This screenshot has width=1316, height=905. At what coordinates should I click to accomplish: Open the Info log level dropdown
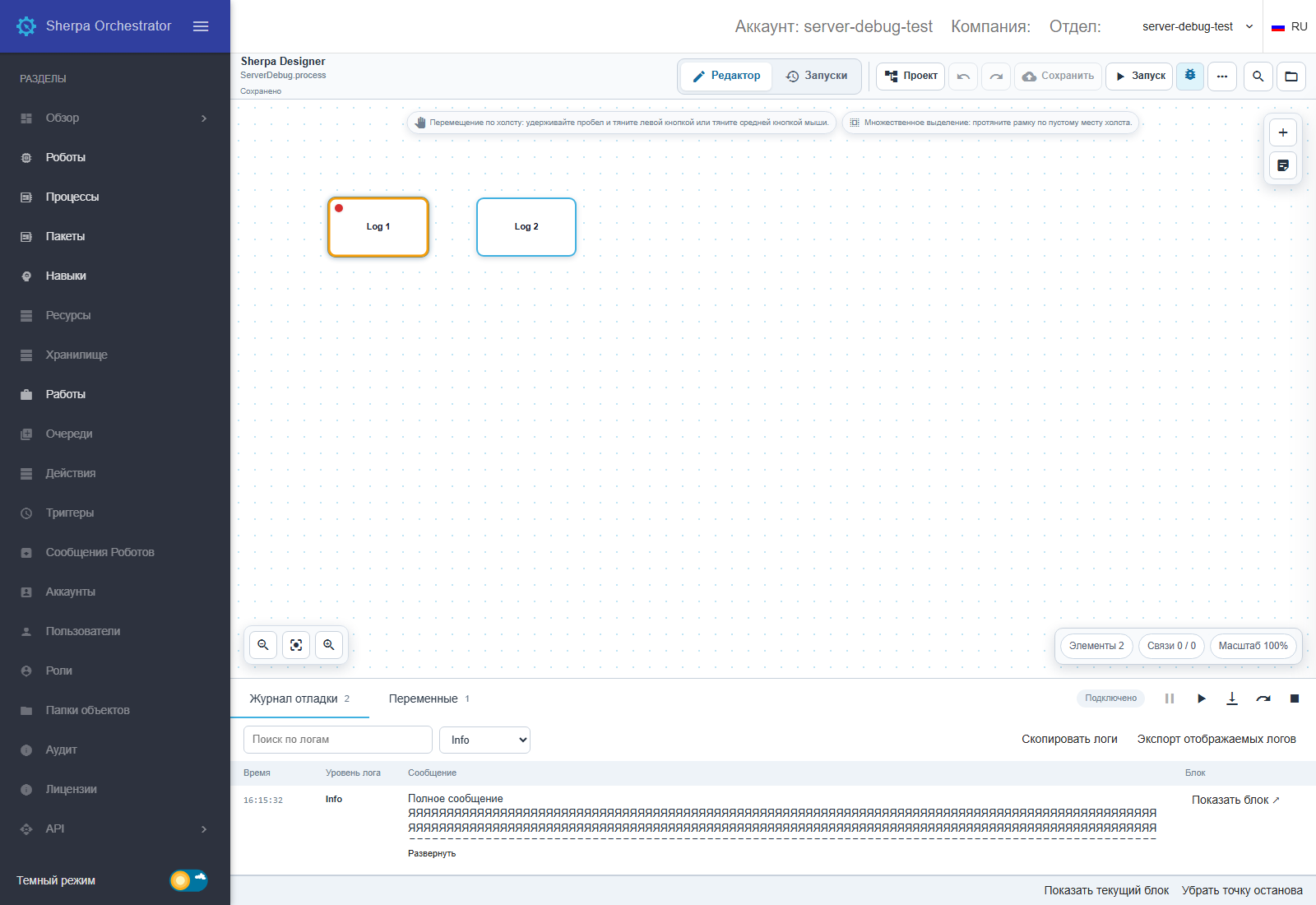pyautogui.click(x=484, y=740)
